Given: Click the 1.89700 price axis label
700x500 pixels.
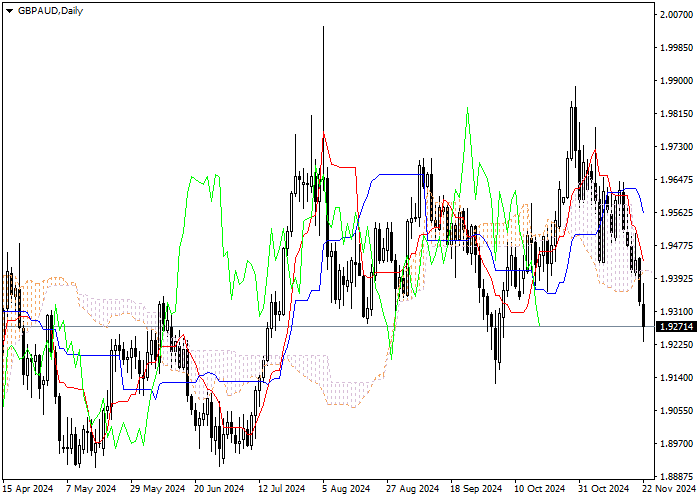Looking at the screenshot, I should 676,444.
